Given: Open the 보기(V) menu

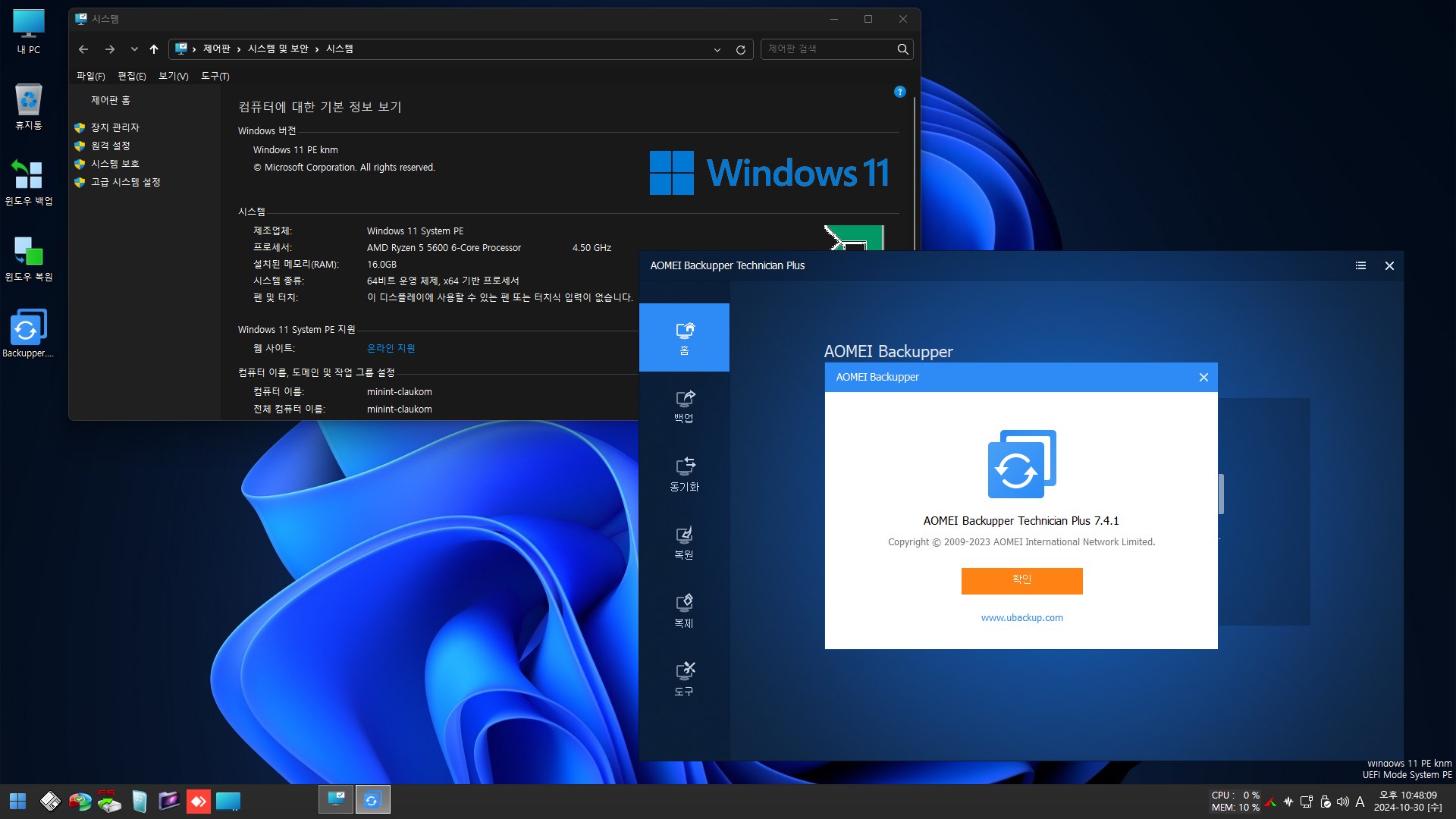Looking at the screenshot, I should pyautogui.click(x=174, y=77).
